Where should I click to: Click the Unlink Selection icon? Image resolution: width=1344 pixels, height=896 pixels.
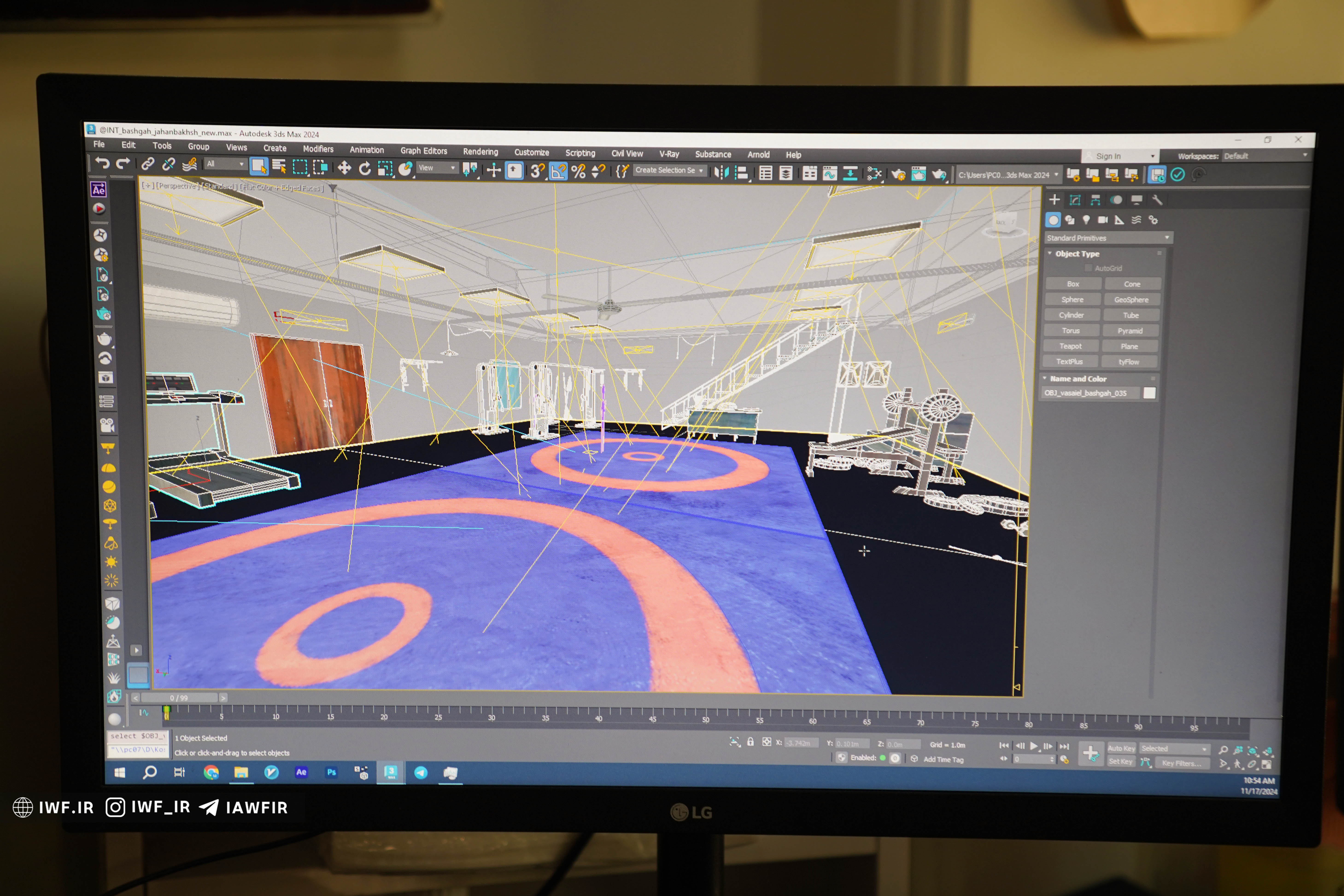[x=169, y=164]
